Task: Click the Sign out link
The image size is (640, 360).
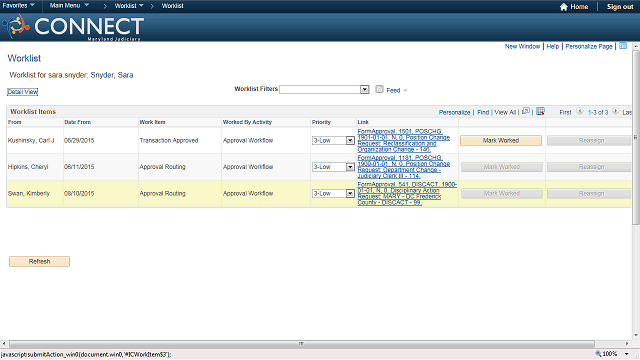Action: pos(620,7)
